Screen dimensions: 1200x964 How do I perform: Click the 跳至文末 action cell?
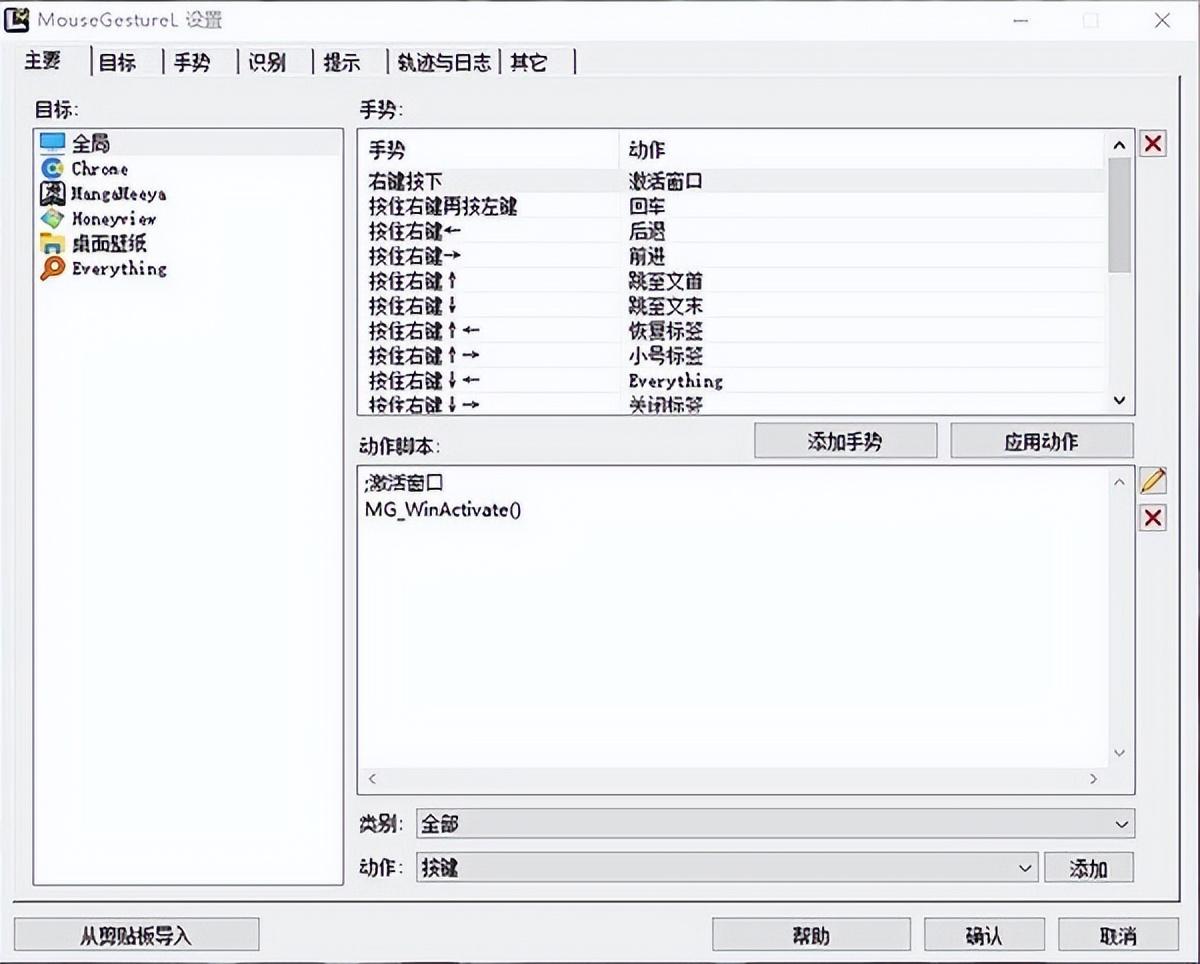pyautogui.click(x=665, y=306)
